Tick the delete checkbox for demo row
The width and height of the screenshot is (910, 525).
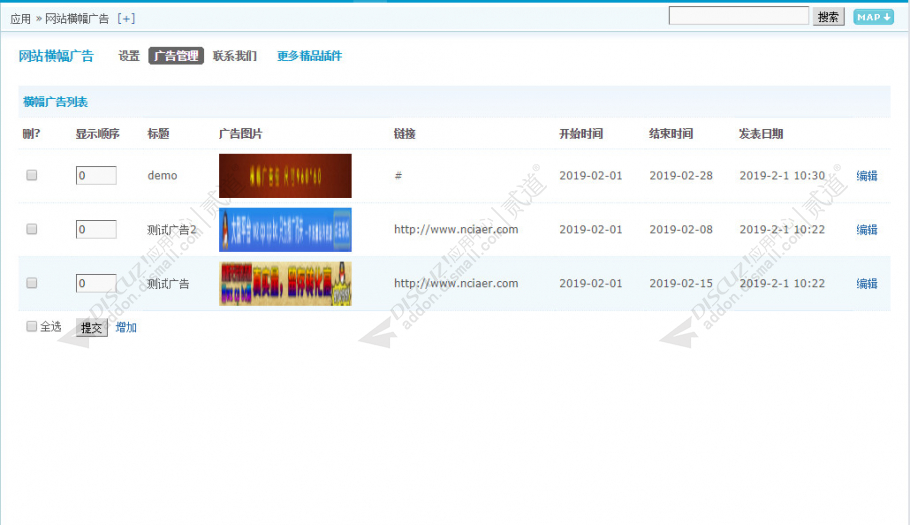tap(32, 175)
